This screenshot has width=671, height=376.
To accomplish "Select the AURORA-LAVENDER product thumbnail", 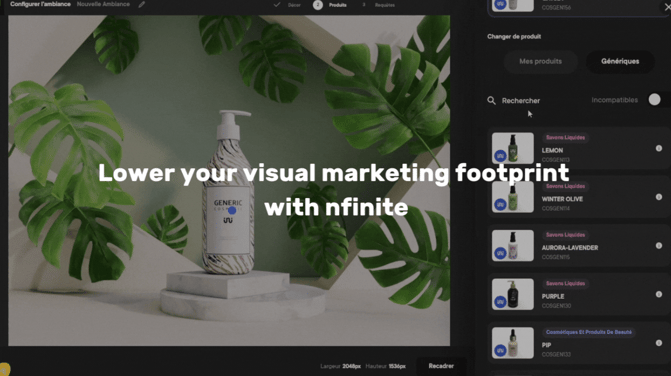I will pos(513,246).
